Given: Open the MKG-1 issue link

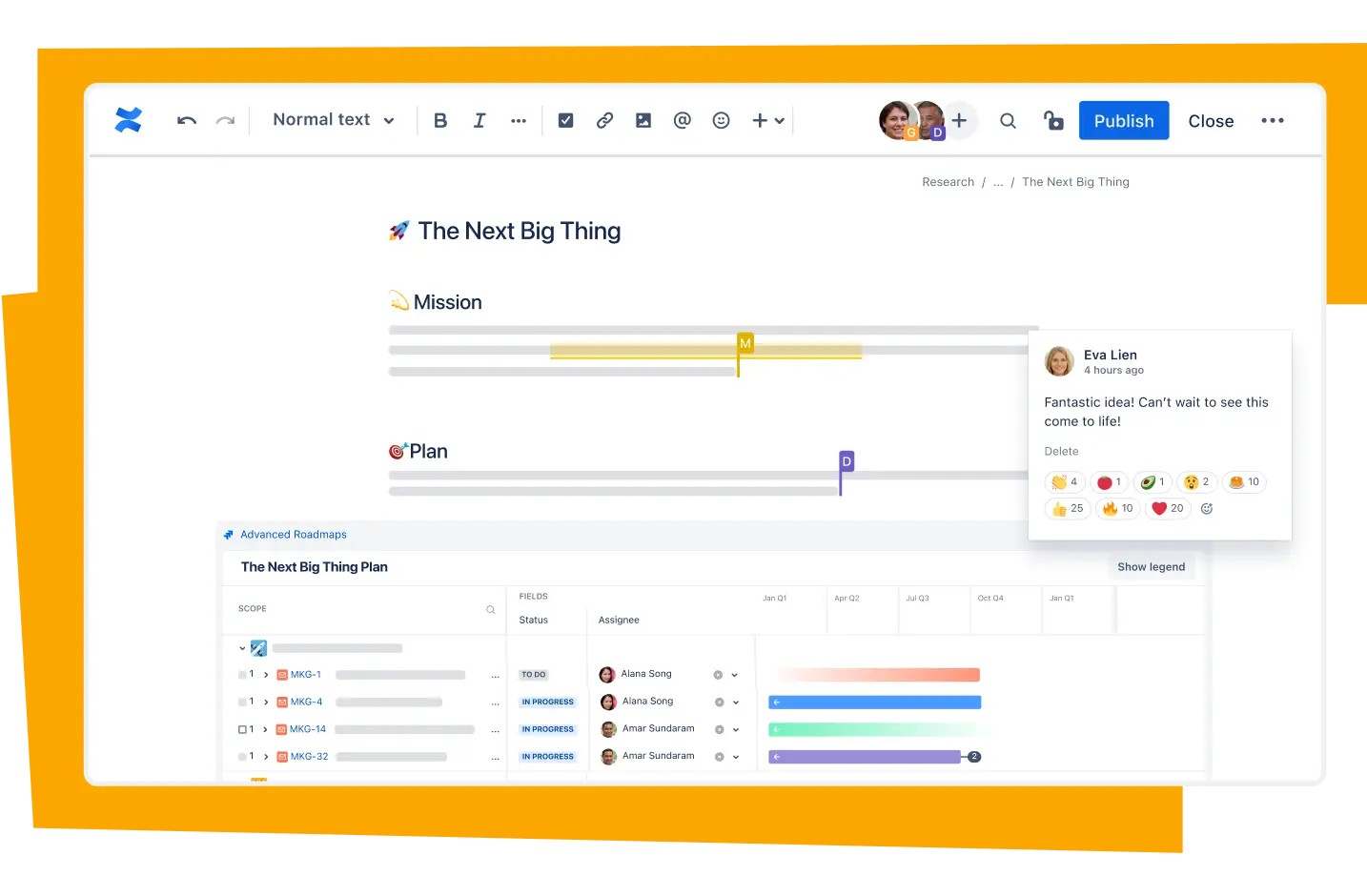Looking at the screenshot, I should click(306, 675).
